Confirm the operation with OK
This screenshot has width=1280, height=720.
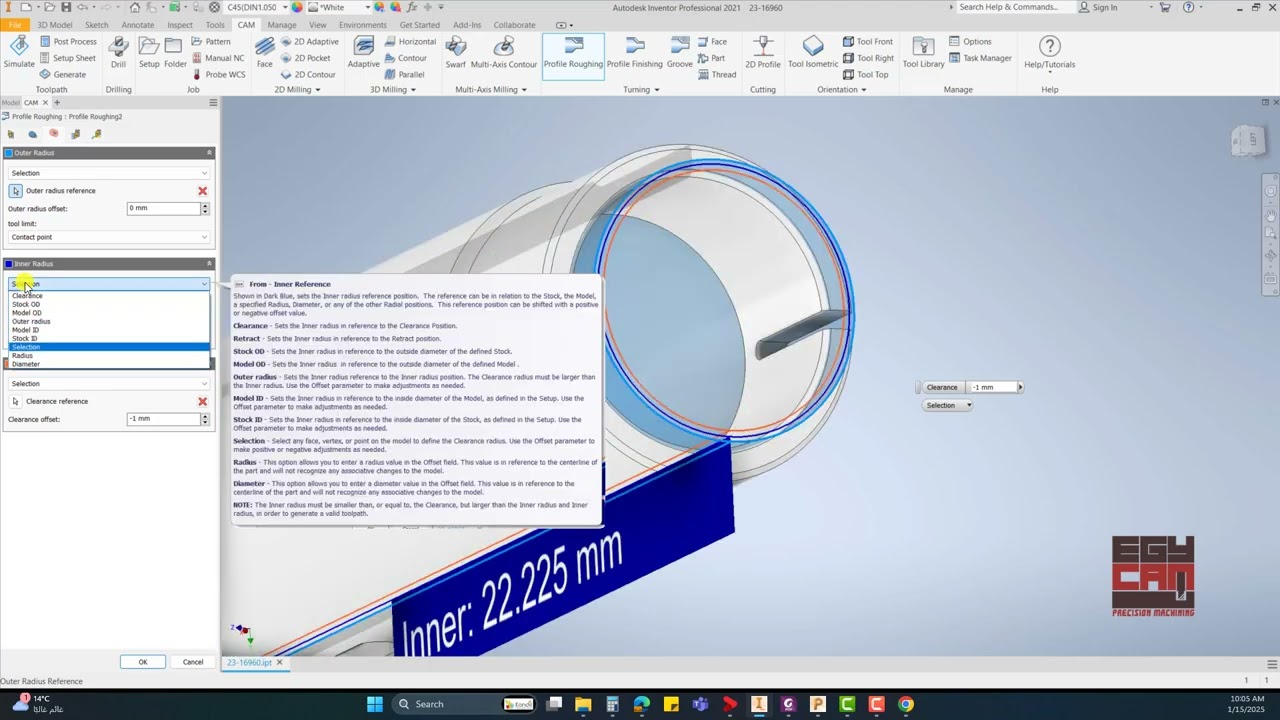(x=143, y=662)
